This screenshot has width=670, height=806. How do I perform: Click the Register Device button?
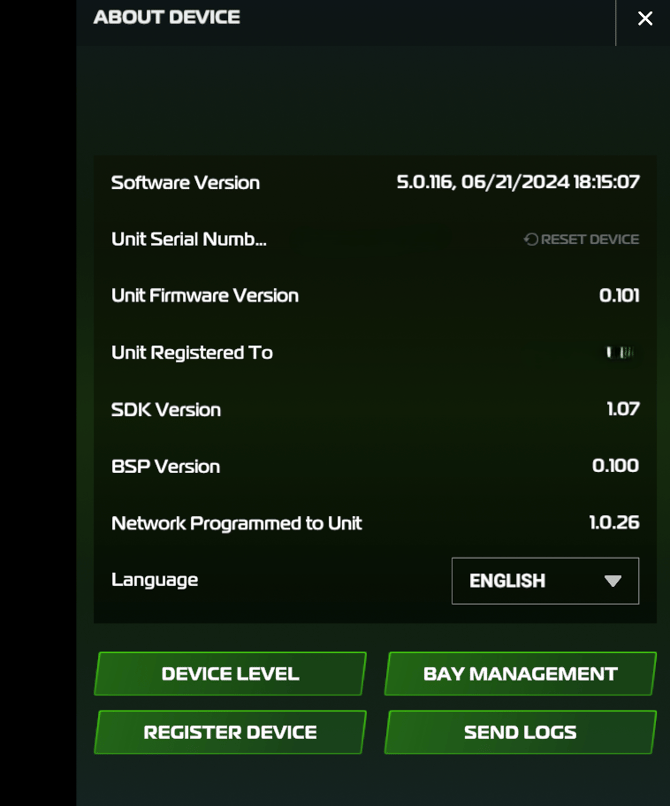tap(230, 732)
